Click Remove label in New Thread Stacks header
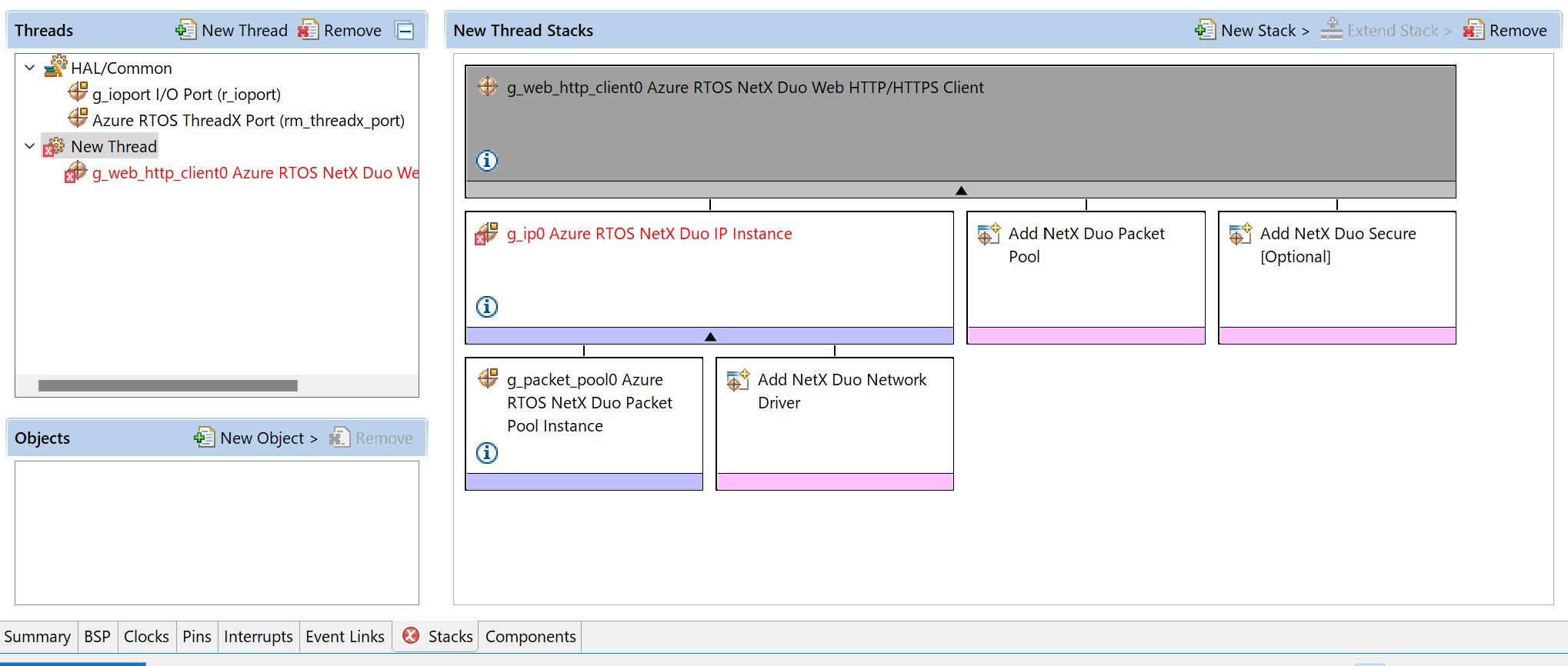This screenshot has width=1568, height=666. [x=1518, y=31]
